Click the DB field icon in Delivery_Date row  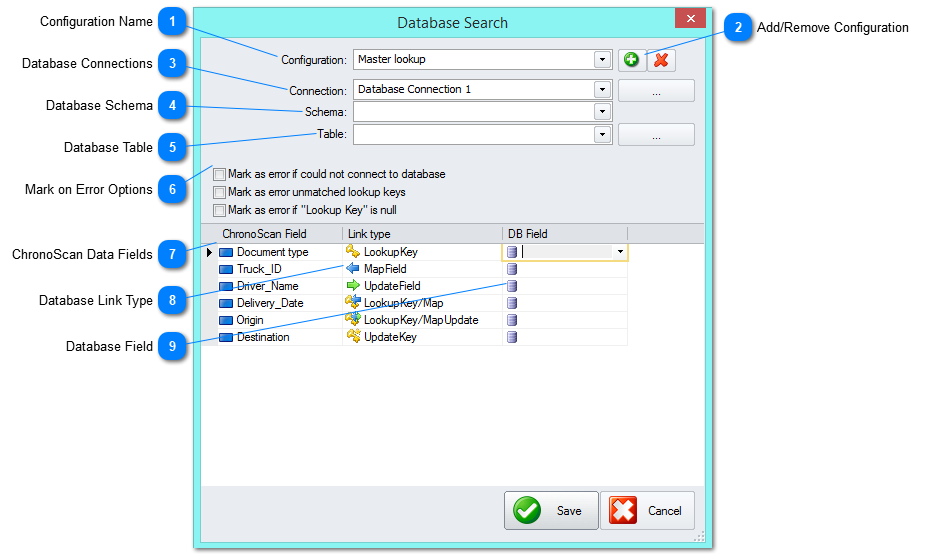point(512,303)
